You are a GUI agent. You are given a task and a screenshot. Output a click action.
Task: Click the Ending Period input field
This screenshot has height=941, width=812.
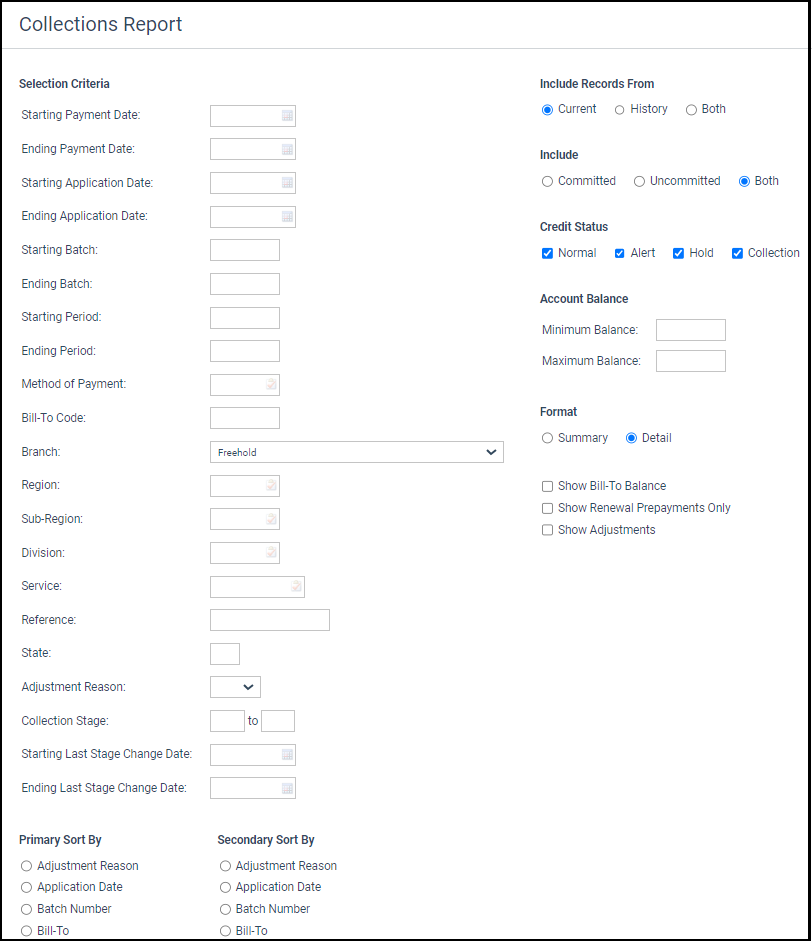pos(245,351)
